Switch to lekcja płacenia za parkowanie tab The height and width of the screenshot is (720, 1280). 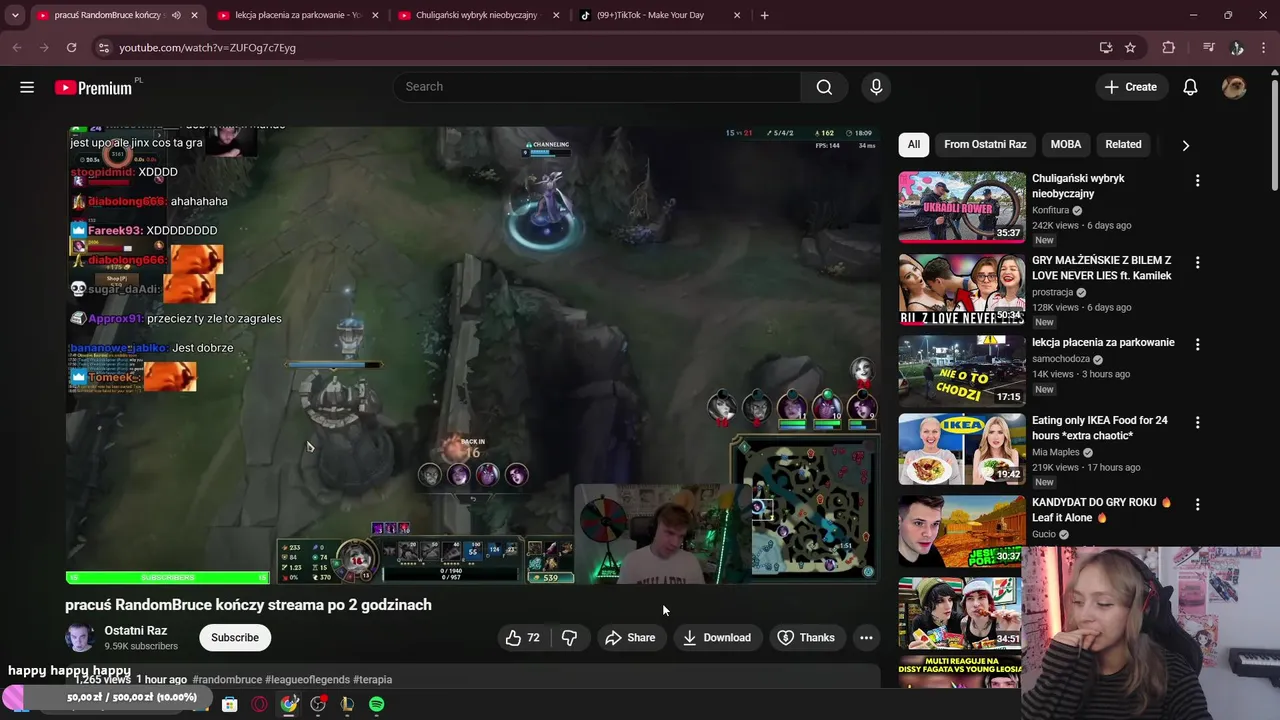pos(298,15)
